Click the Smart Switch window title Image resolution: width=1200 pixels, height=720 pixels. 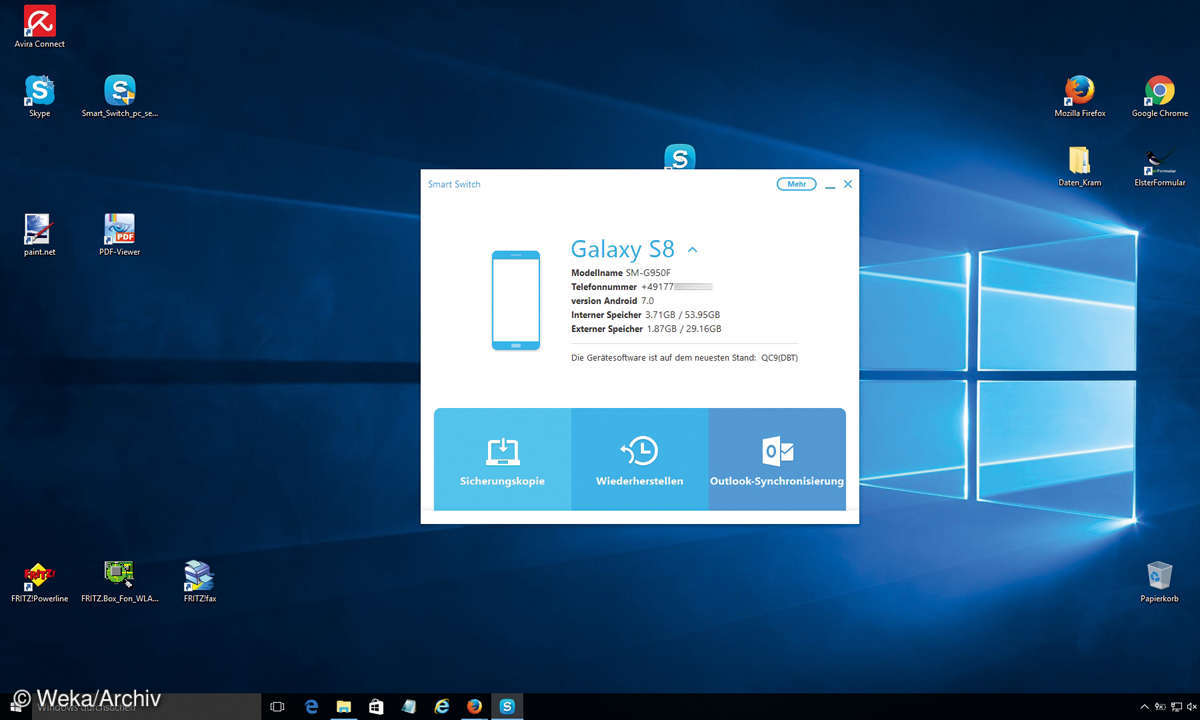click(454, 185)
